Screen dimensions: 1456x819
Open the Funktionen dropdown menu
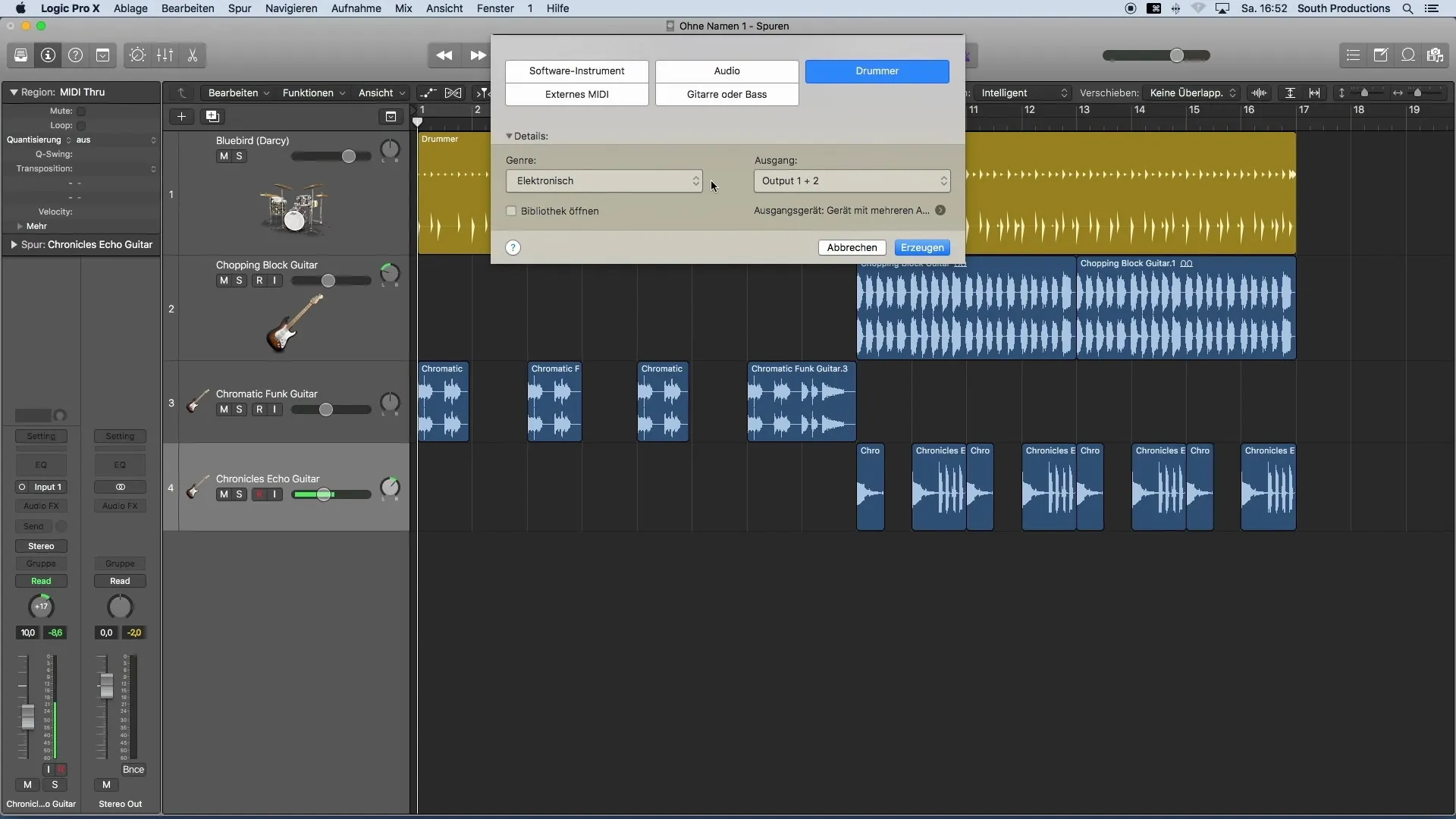pyautogui.click(x=313, y=93)
